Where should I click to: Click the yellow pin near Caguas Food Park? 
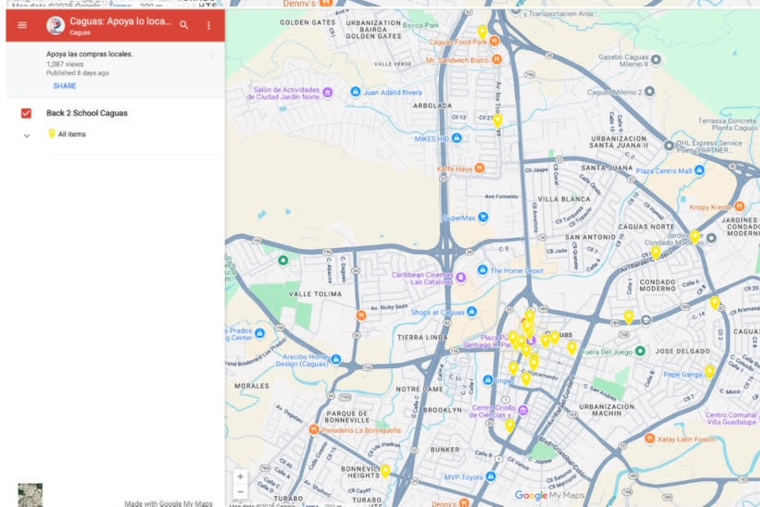(x=482, y=32)
